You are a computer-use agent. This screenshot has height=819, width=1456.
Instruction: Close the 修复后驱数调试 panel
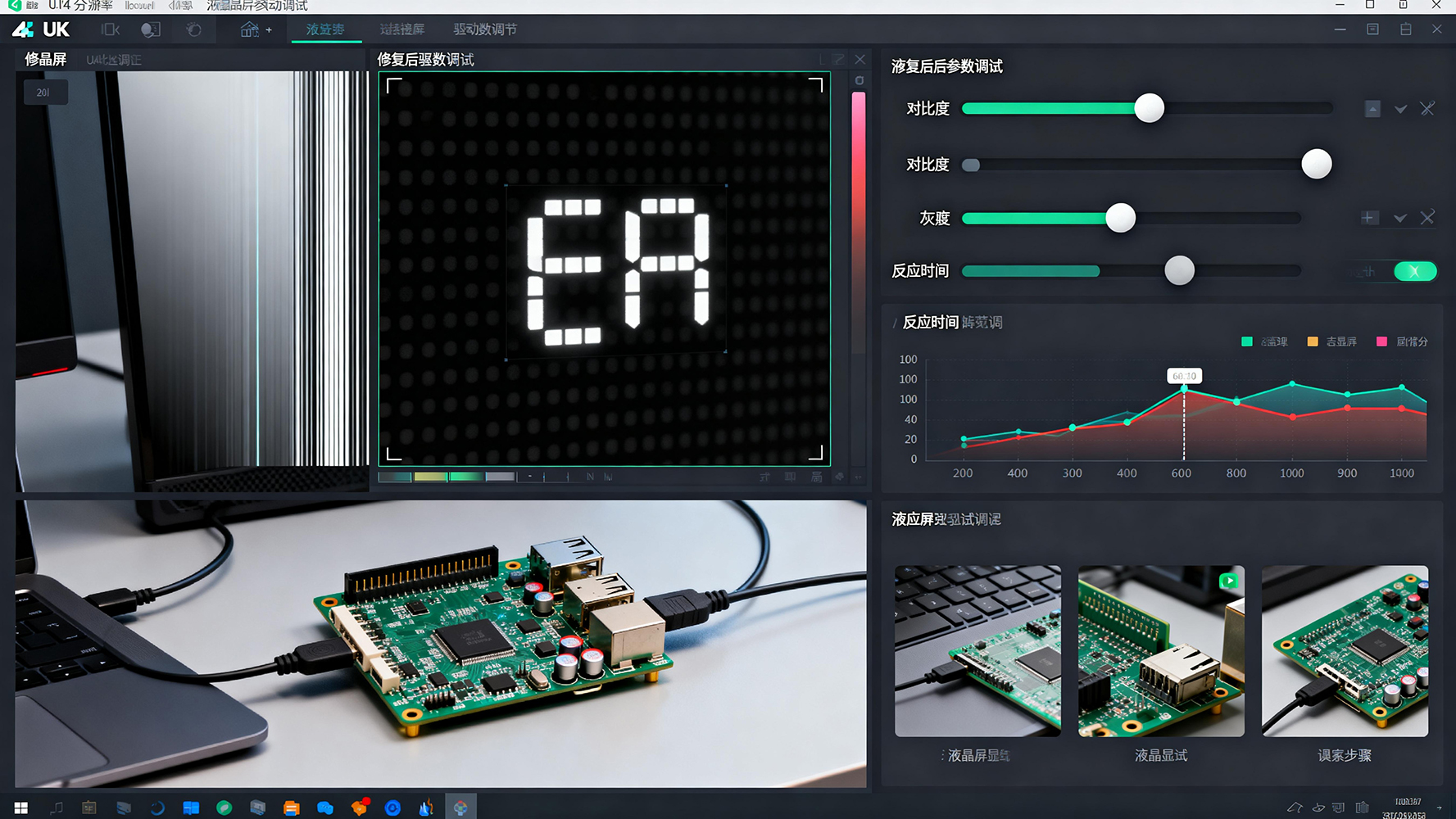click(860, 59)
